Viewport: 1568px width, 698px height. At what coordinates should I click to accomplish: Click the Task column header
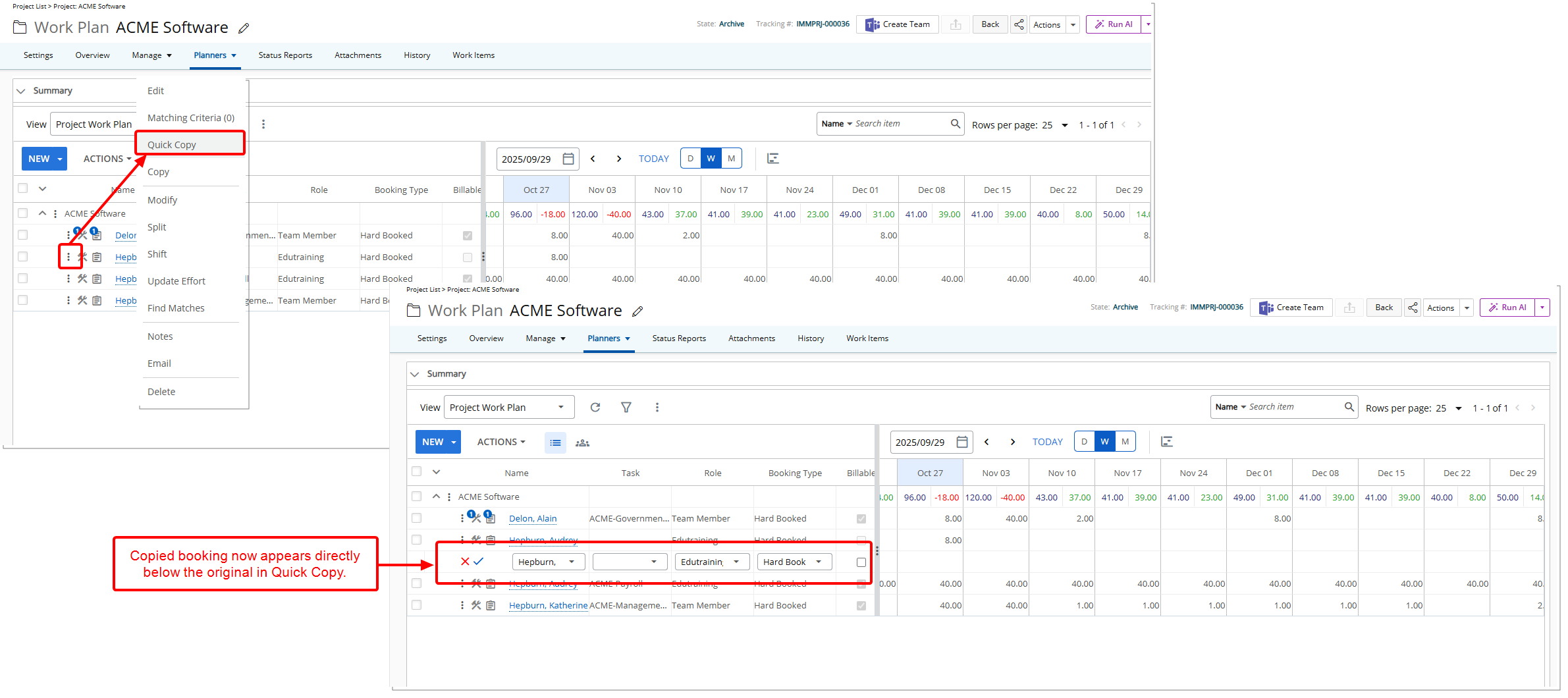tap(630, 473)
